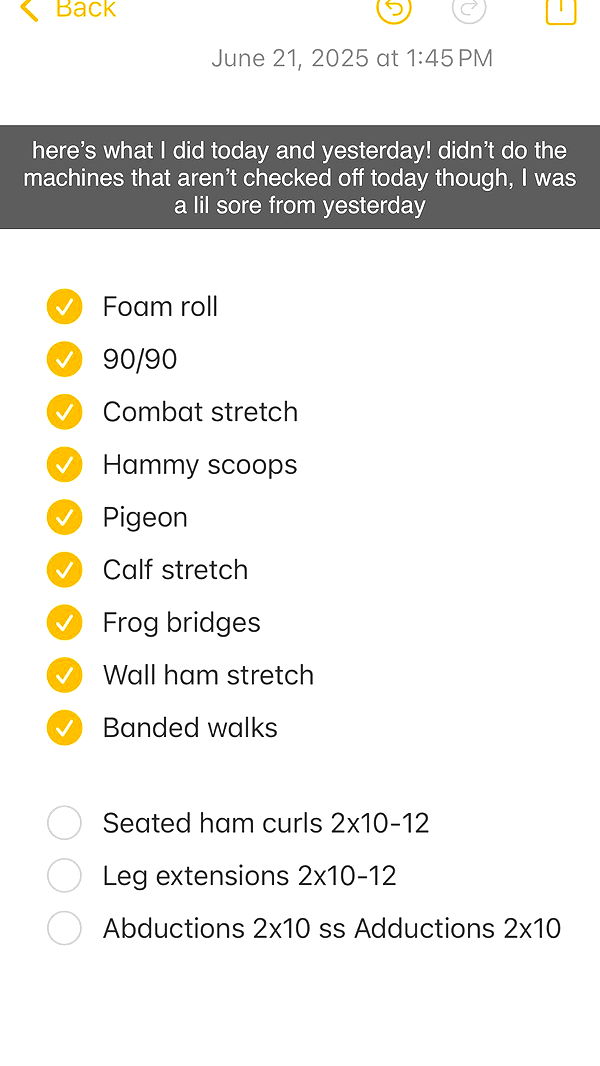Uncheck the Banded walks item
This screenshot has height=1066, width=600.
click(64, 728)
